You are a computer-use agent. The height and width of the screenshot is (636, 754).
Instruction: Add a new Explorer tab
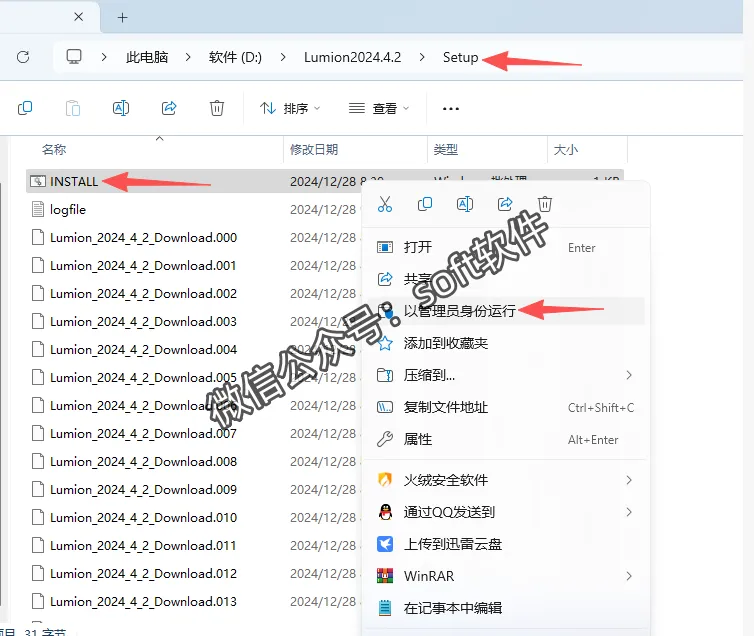click(123, 18)
